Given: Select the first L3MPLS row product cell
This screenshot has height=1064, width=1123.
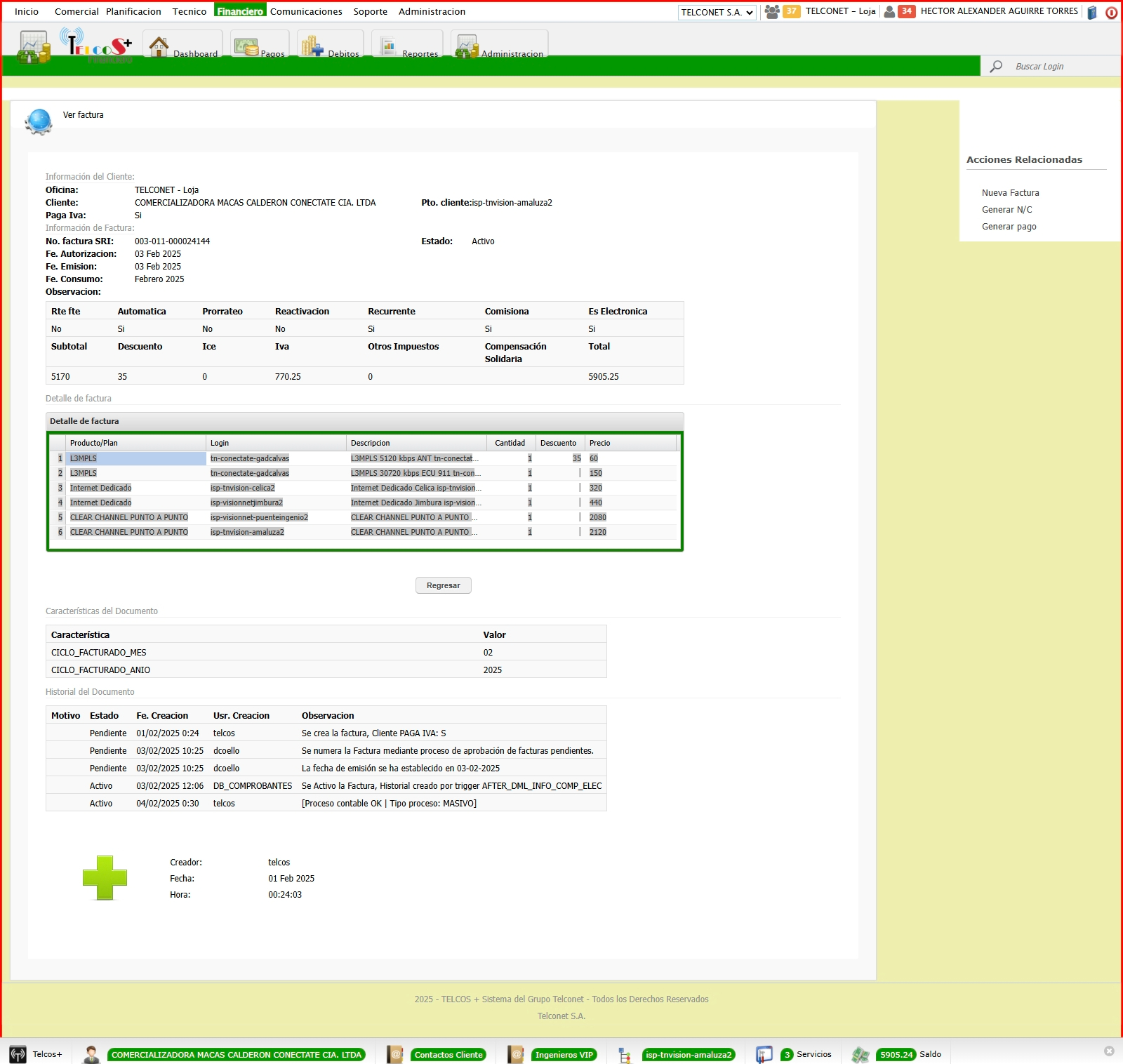Looking at the screenshot, I should (x=135, y=458).
